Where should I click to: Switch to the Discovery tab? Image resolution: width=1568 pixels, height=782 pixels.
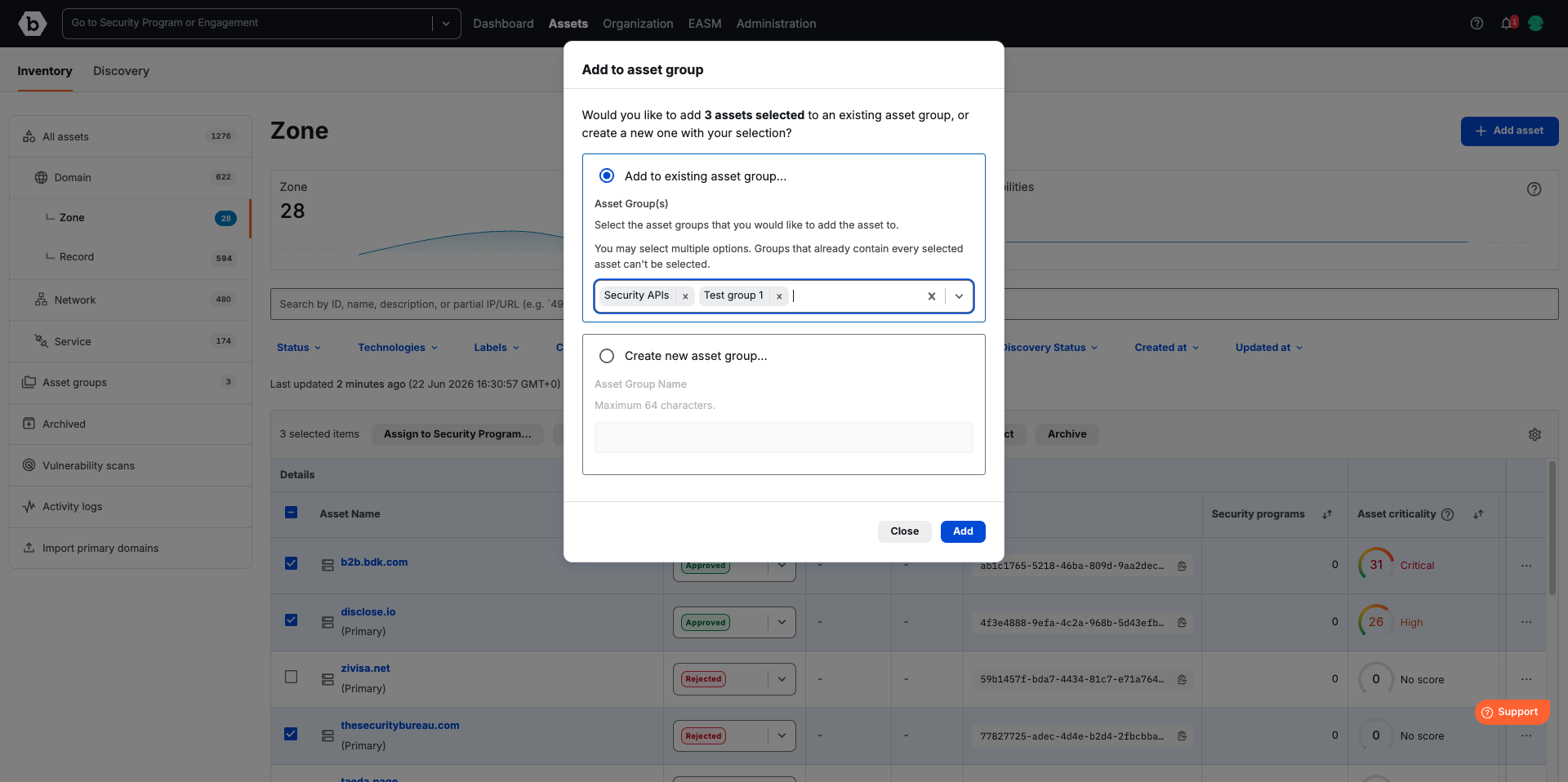(x=121, y=71)
